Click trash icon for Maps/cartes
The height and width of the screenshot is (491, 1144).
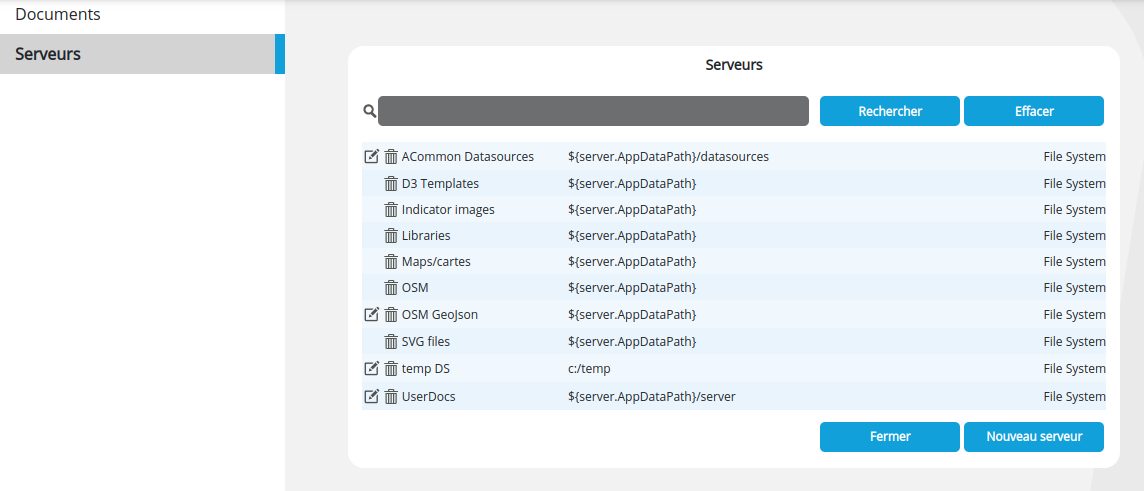point(391,262)
